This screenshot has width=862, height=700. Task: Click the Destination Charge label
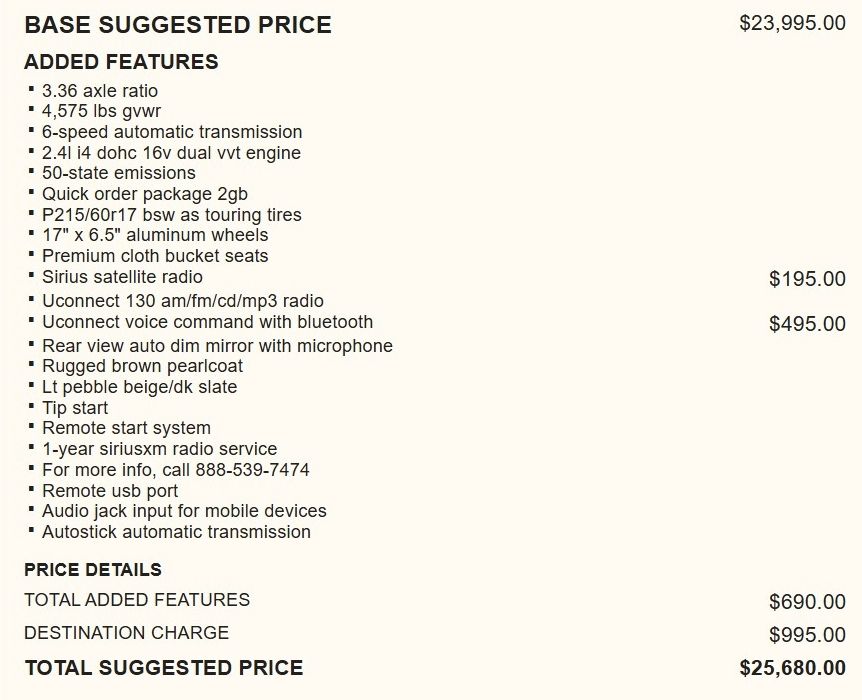pos(126,633)
